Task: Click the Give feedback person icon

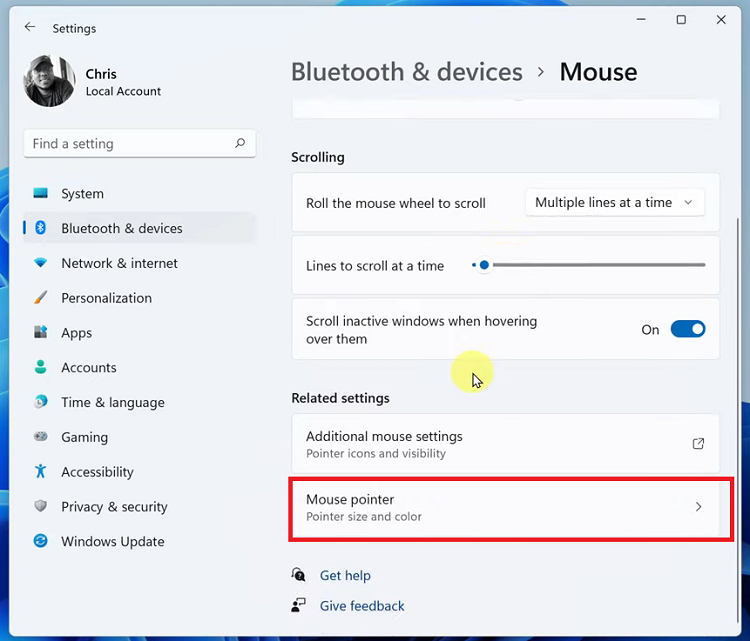Action: (x=298, y=605)
